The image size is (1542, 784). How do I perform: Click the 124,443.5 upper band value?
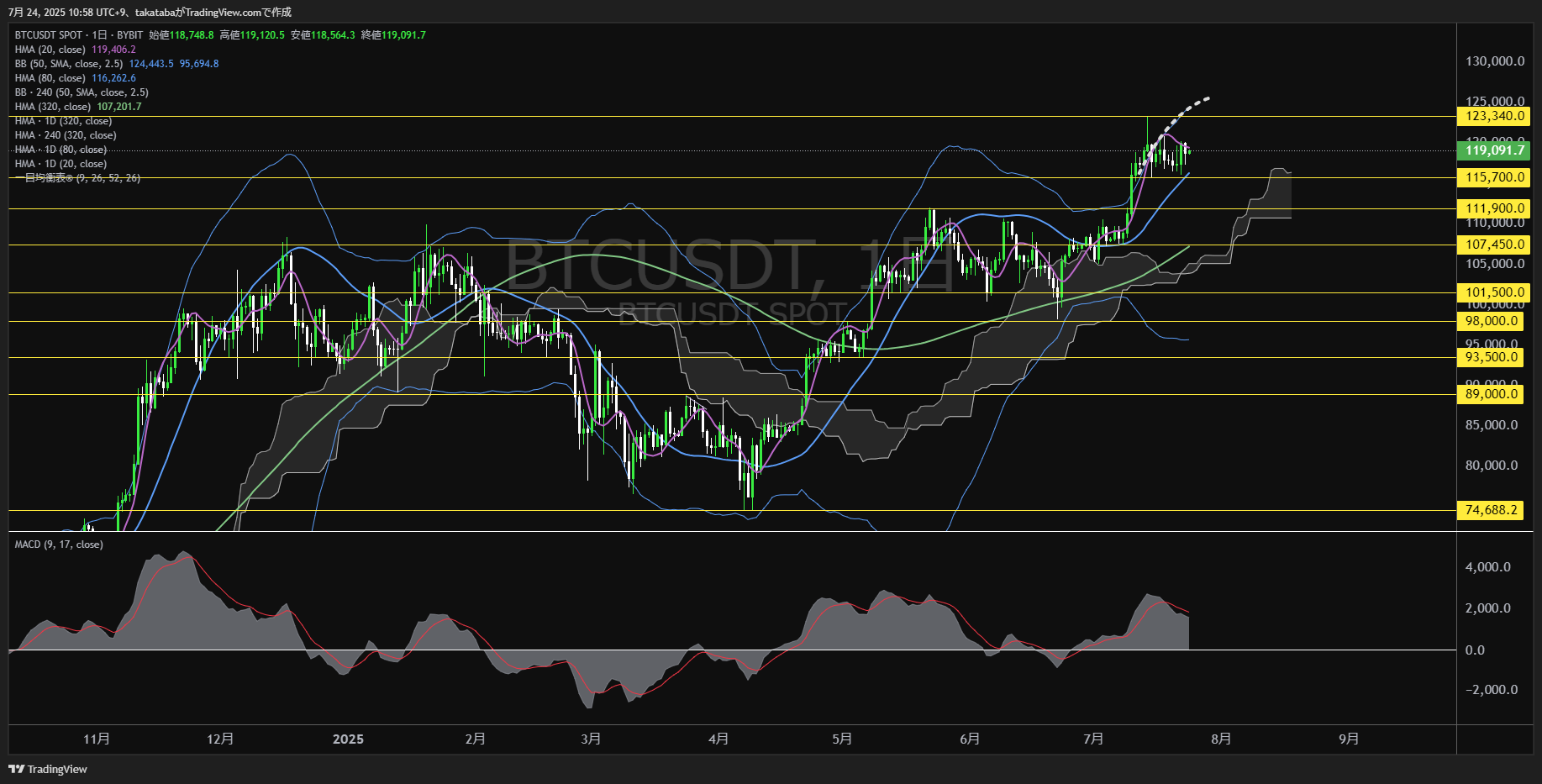151,64
